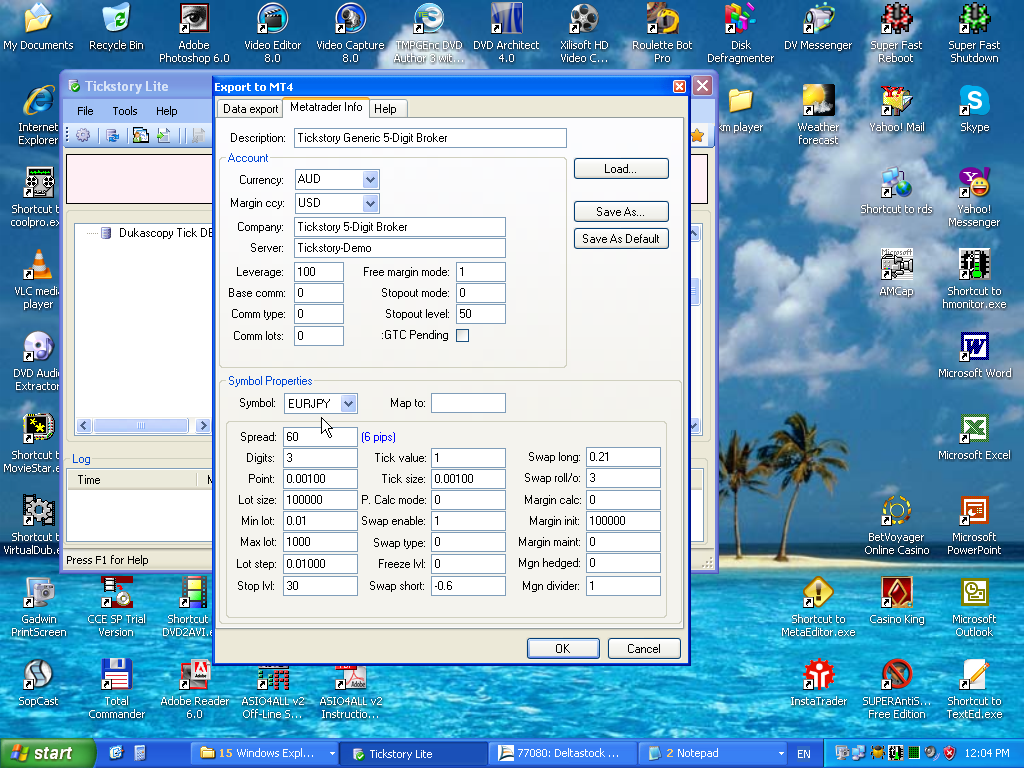Image resolution: width=1024 pixels, height=768 pixels.
Task: Switch to the Data export tab
Action: (251, 109)
